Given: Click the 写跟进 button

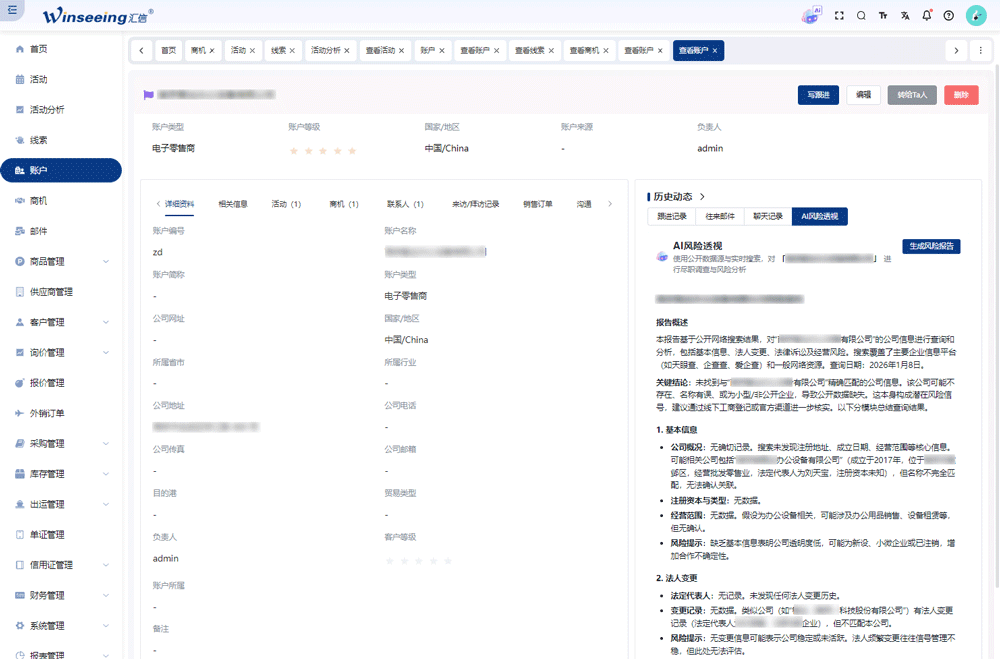Looking at the screenshot, I should pos(818,95).
